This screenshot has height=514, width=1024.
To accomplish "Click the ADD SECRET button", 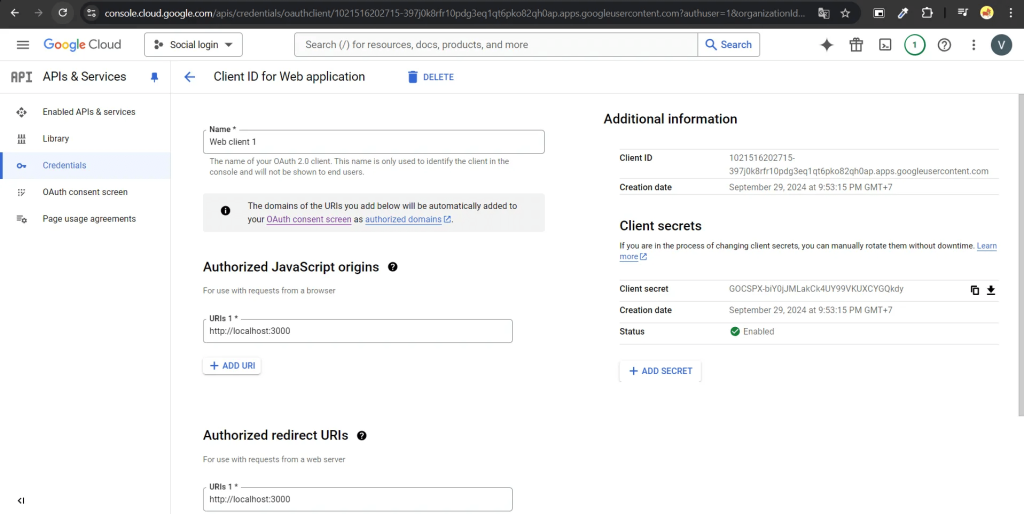I will tap(660, 371).
